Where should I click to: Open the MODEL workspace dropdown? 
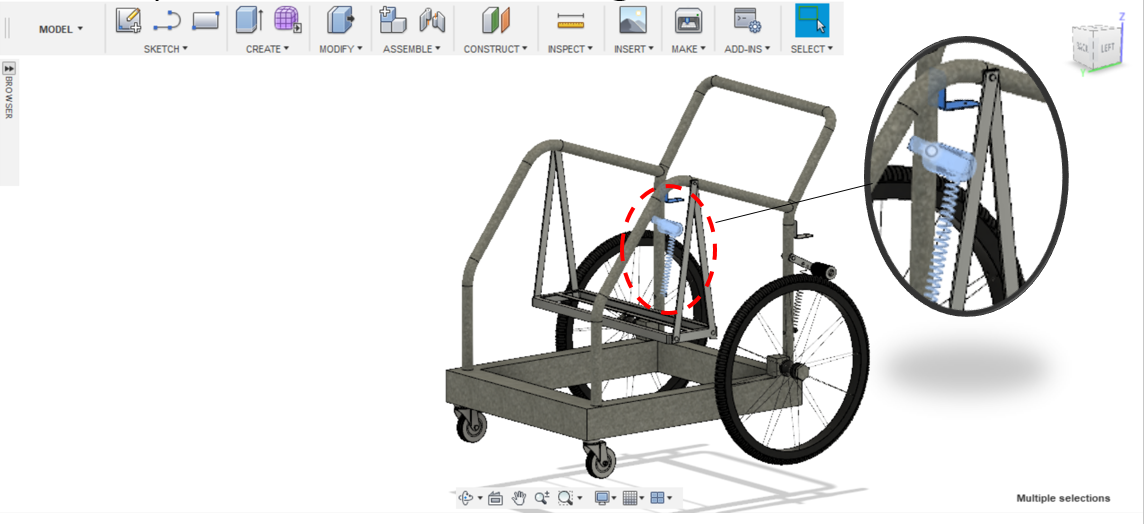(x=61, y=29)
